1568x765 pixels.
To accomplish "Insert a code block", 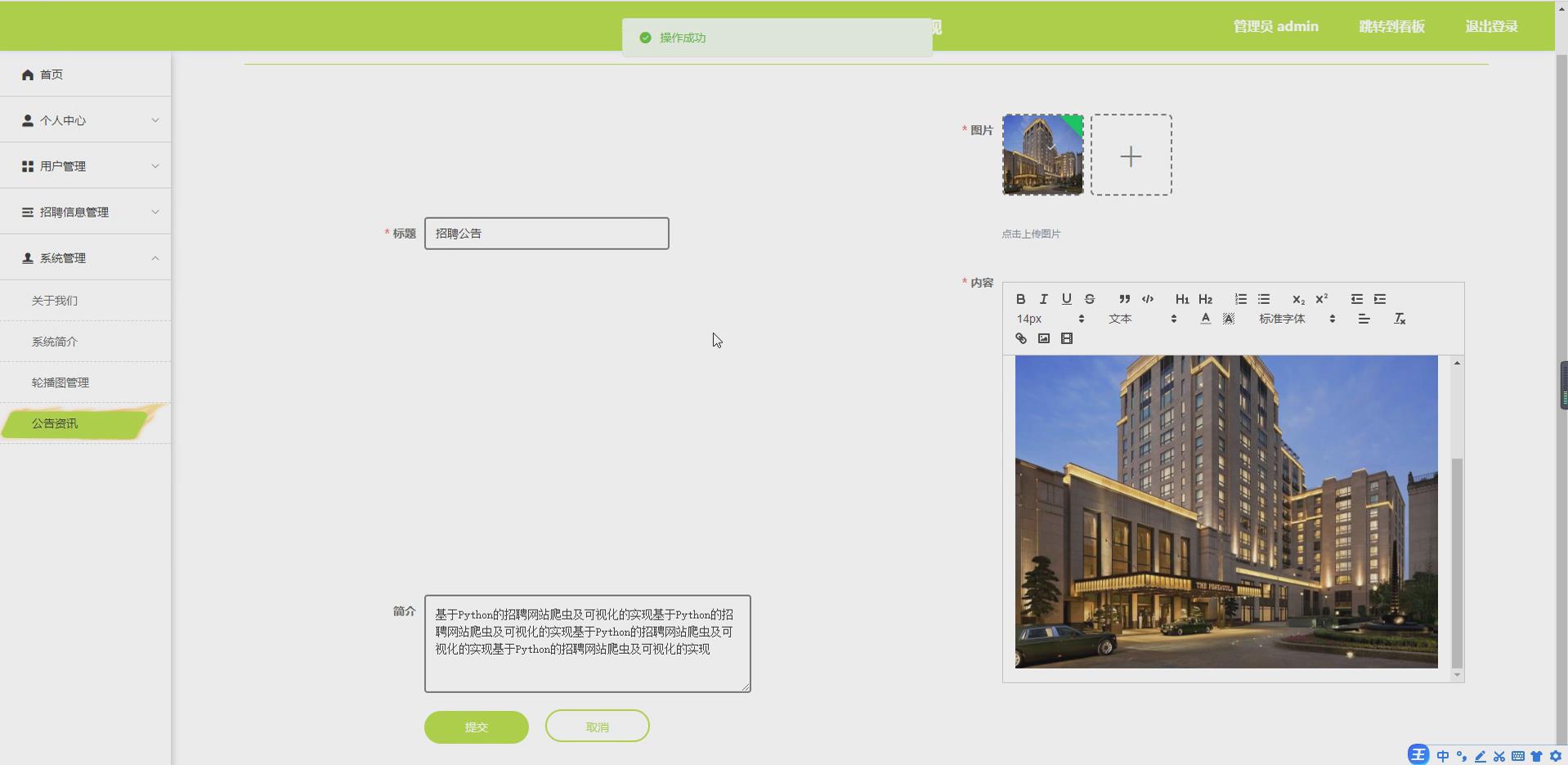I will point(1148,299).
